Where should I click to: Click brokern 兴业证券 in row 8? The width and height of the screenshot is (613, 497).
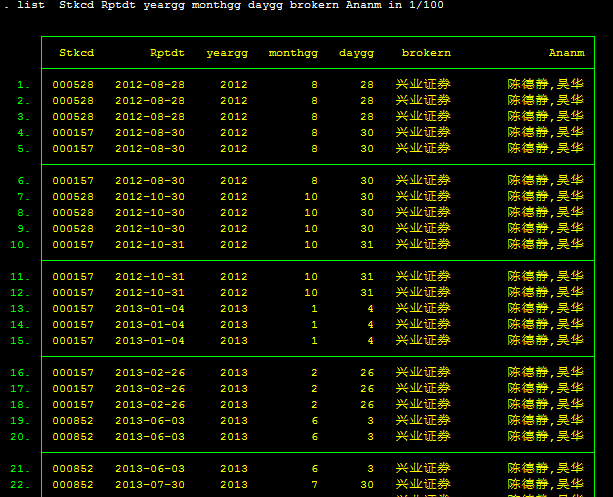(x=423, y=212)
